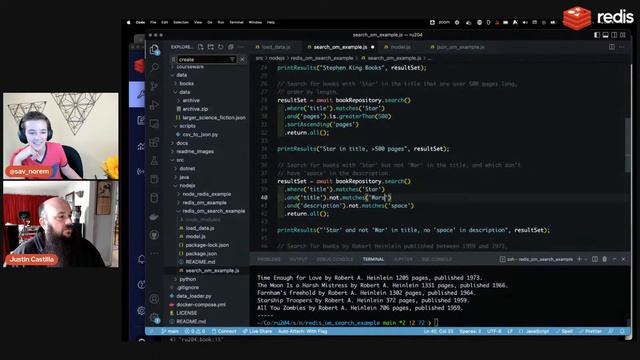The height and width of the screenshot is (360, 640).
Task: Kill terminal with trash icon
Action: [604, 259]
